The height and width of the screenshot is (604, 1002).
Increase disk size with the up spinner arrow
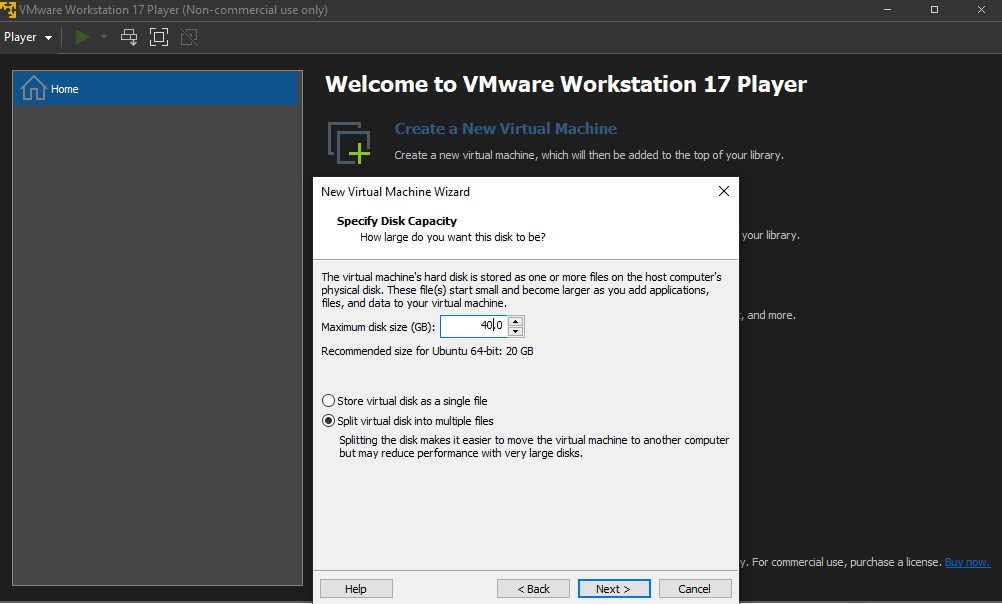click(x=516, y=321)
